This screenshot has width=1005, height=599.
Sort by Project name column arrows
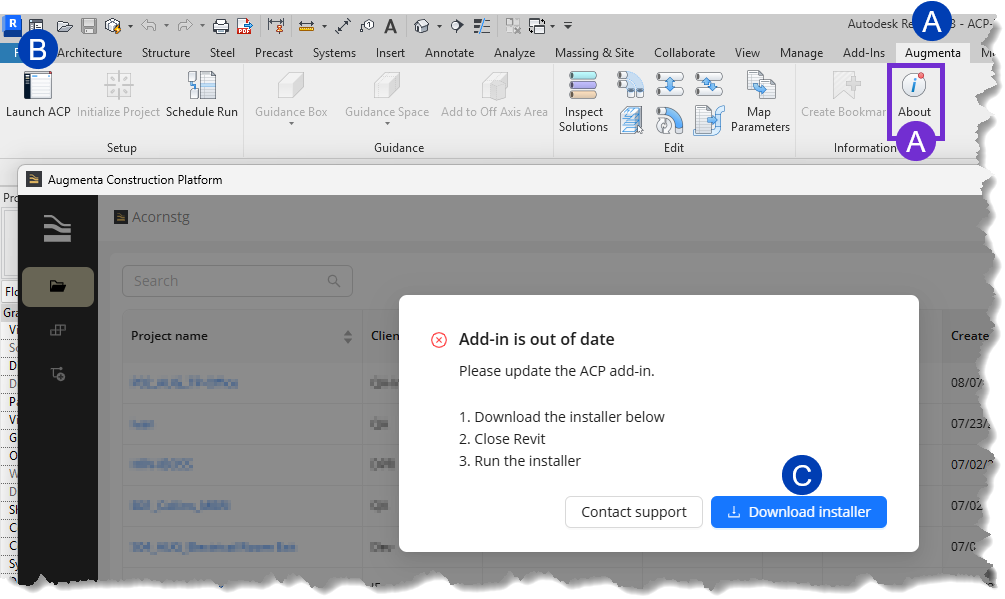pos(347,337)
